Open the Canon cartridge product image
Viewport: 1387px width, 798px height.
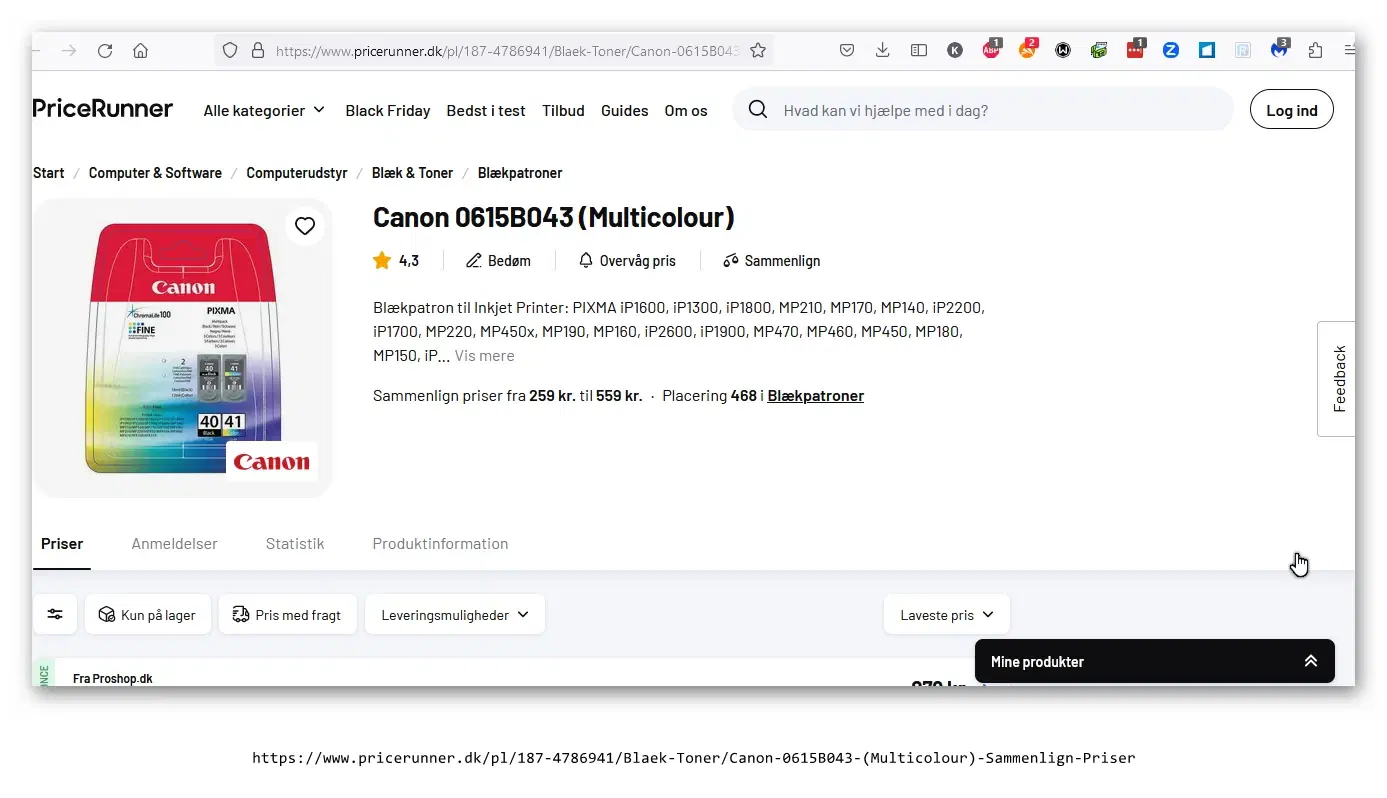[183, 348]
